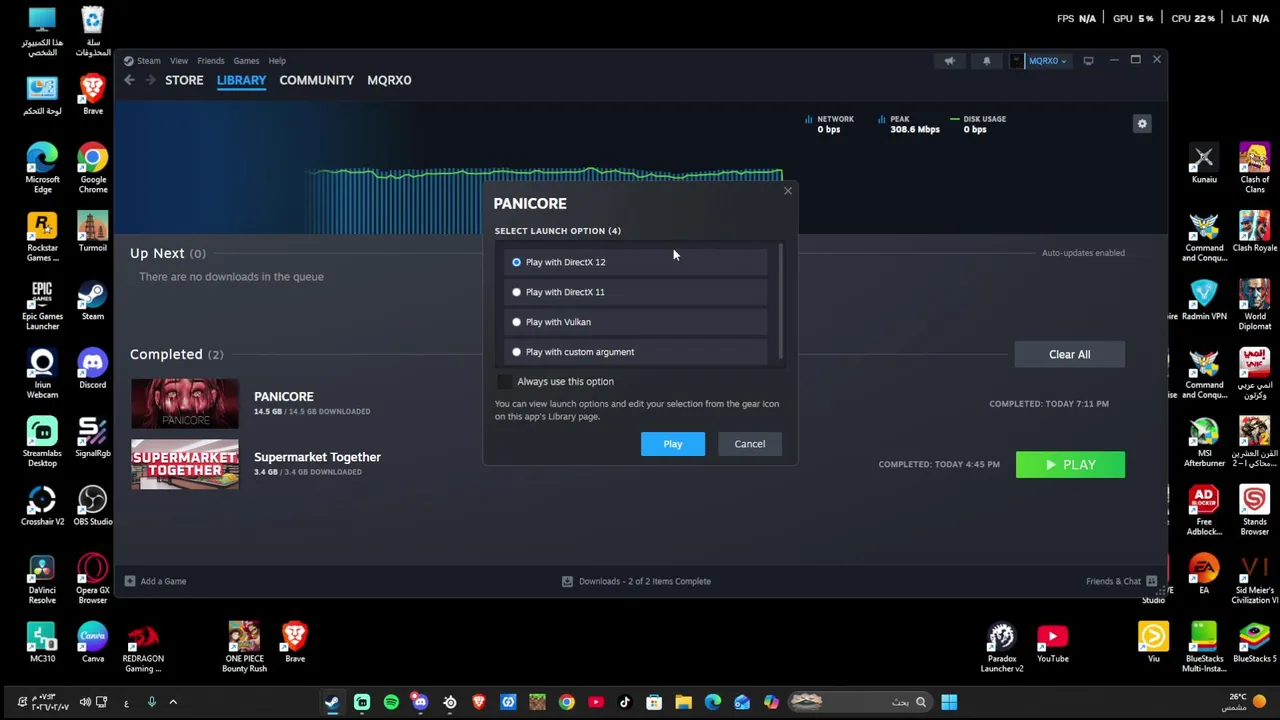Open Crosshair V2 desktop shortcut

click(x=42, y=506)
